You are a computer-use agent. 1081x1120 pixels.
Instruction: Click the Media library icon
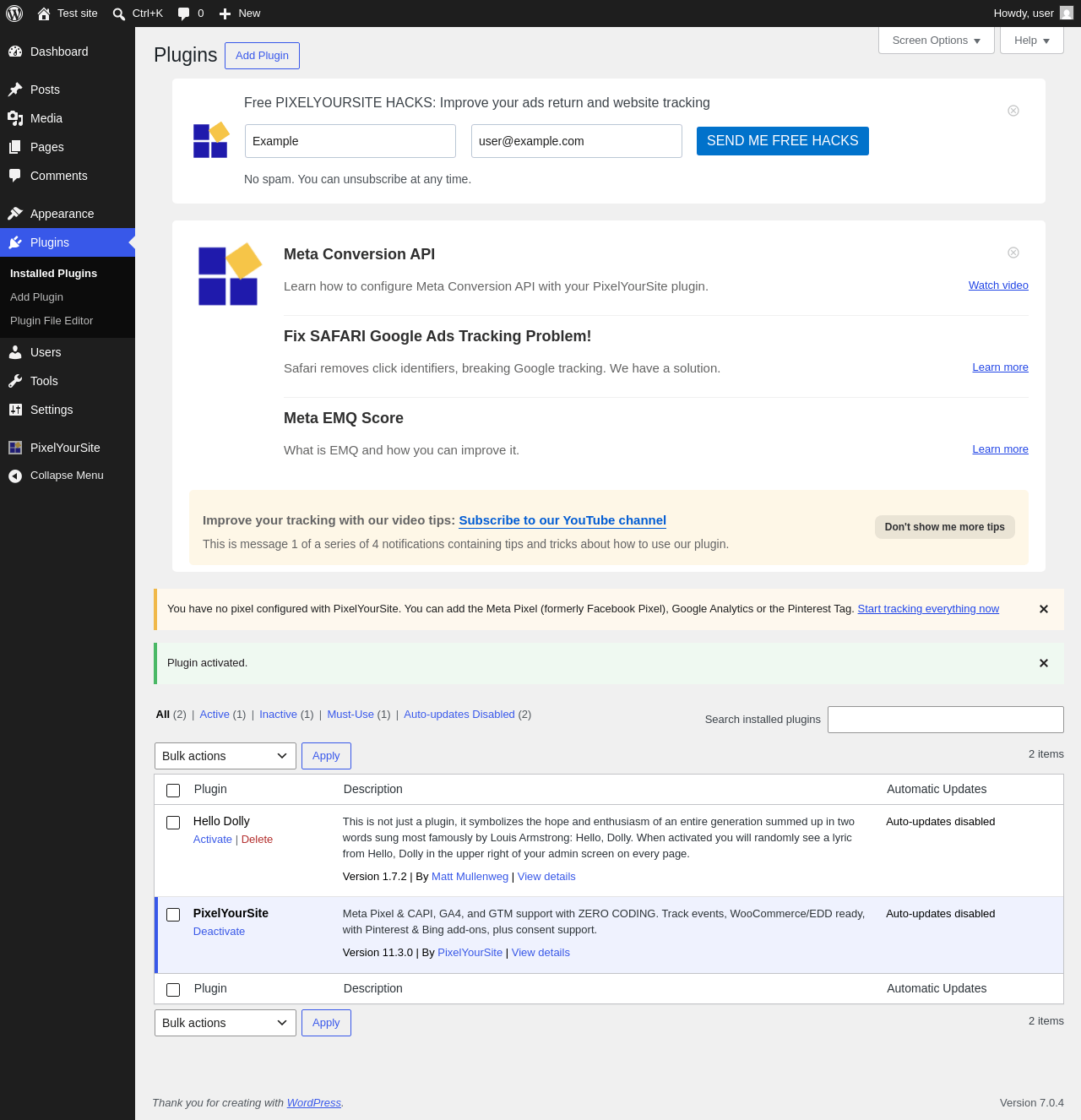click(x=15, y=118)
